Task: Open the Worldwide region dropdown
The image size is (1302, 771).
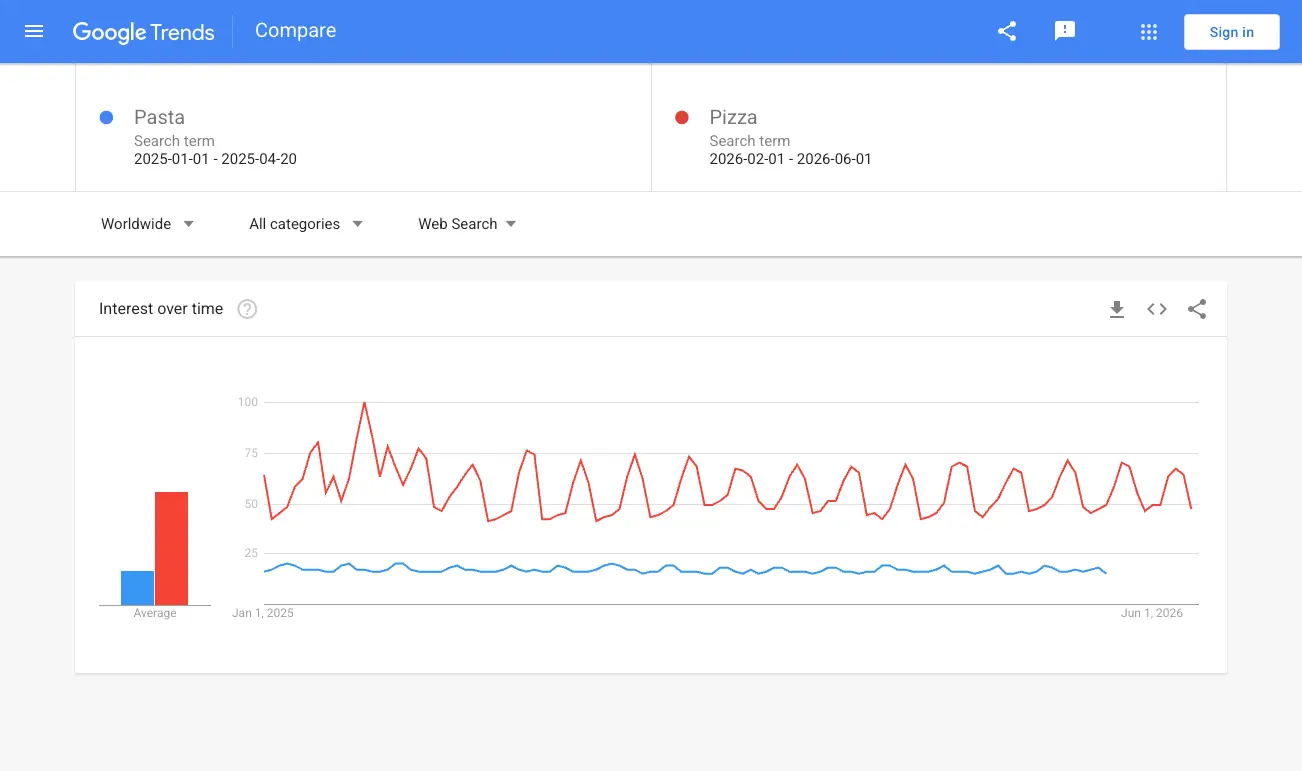Action: click(147, 224)
